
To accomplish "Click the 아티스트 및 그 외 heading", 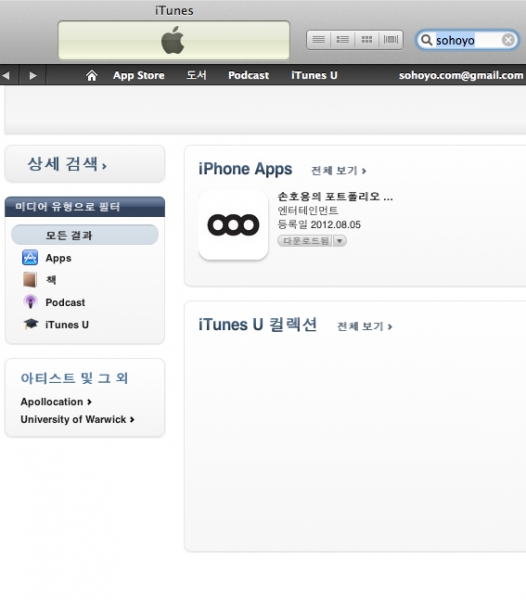I will 74,378.
